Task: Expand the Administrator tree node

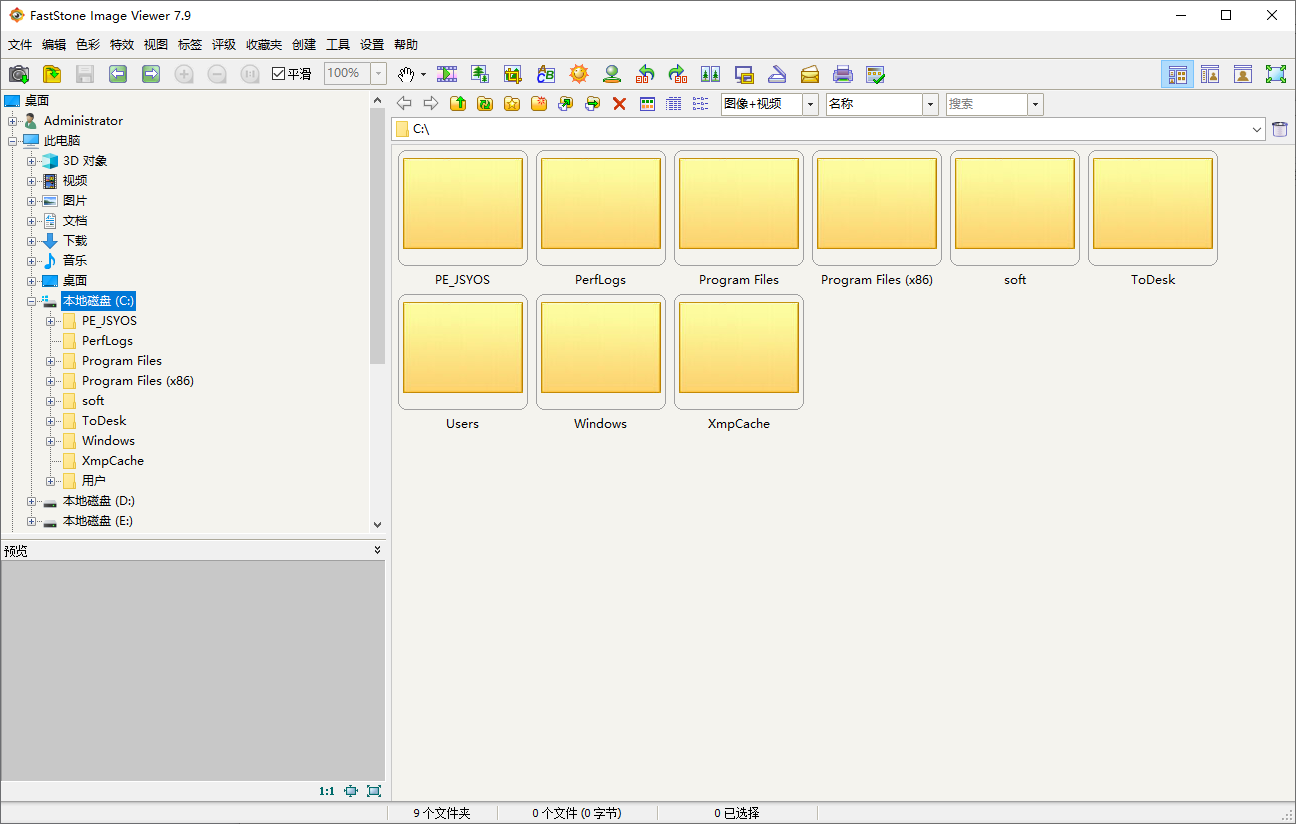Action: (13, 121)
